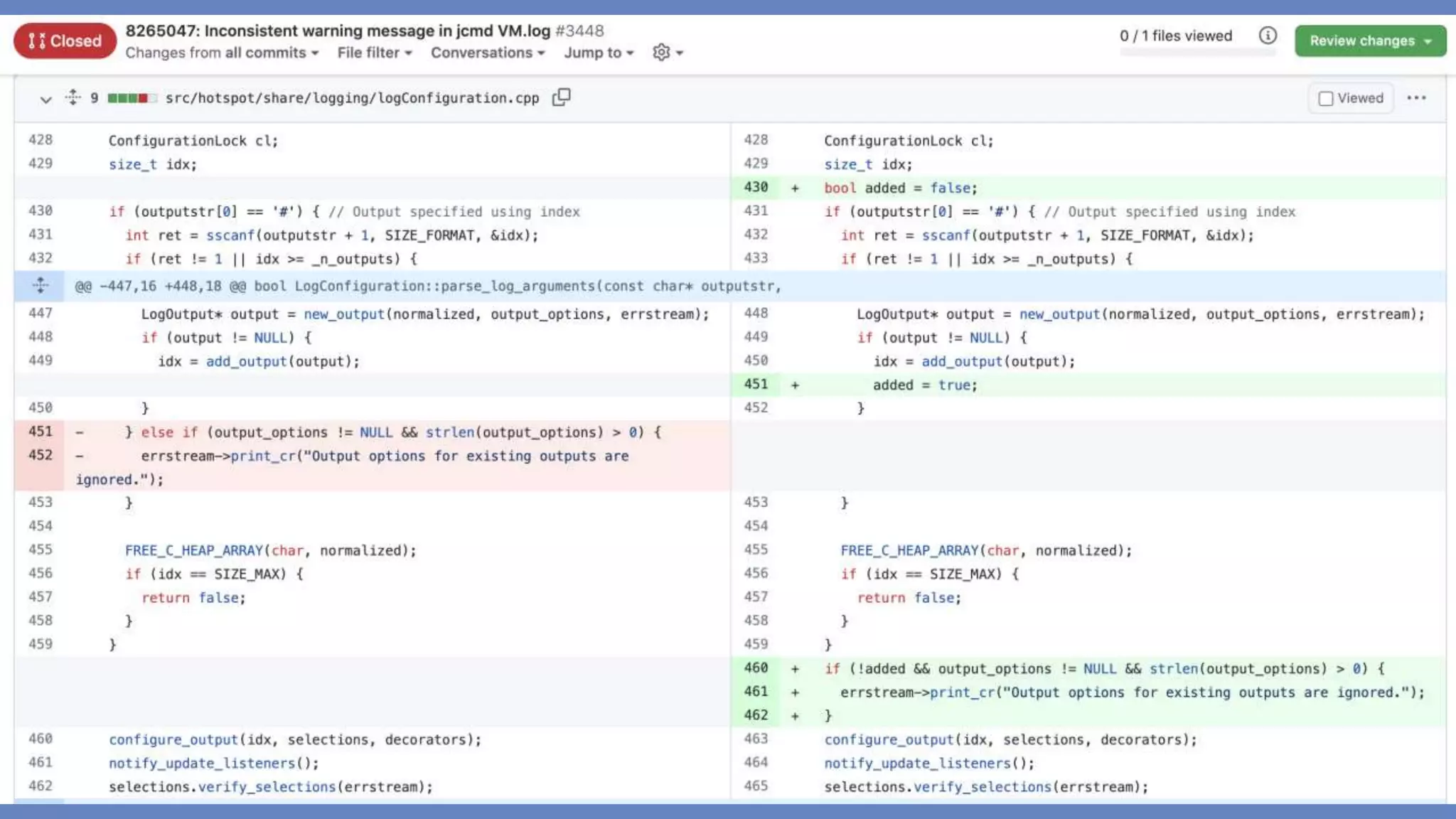Screen dimensions: 1456x819
Task: Copy the logConfiguration.cpp file path
Action: point(561,97)
